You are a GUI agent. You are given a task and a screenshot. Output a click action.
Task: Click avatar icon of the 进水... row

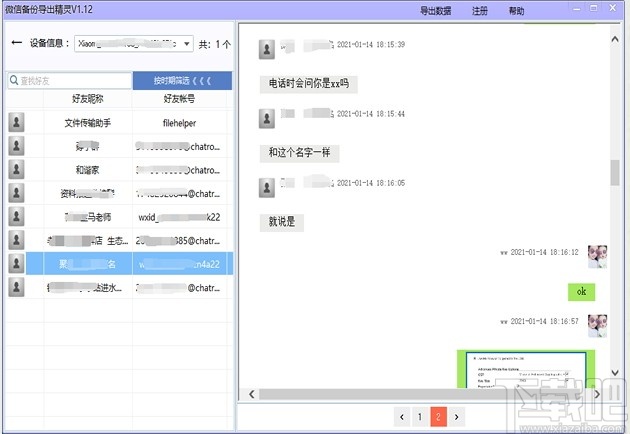coord(16,287)
